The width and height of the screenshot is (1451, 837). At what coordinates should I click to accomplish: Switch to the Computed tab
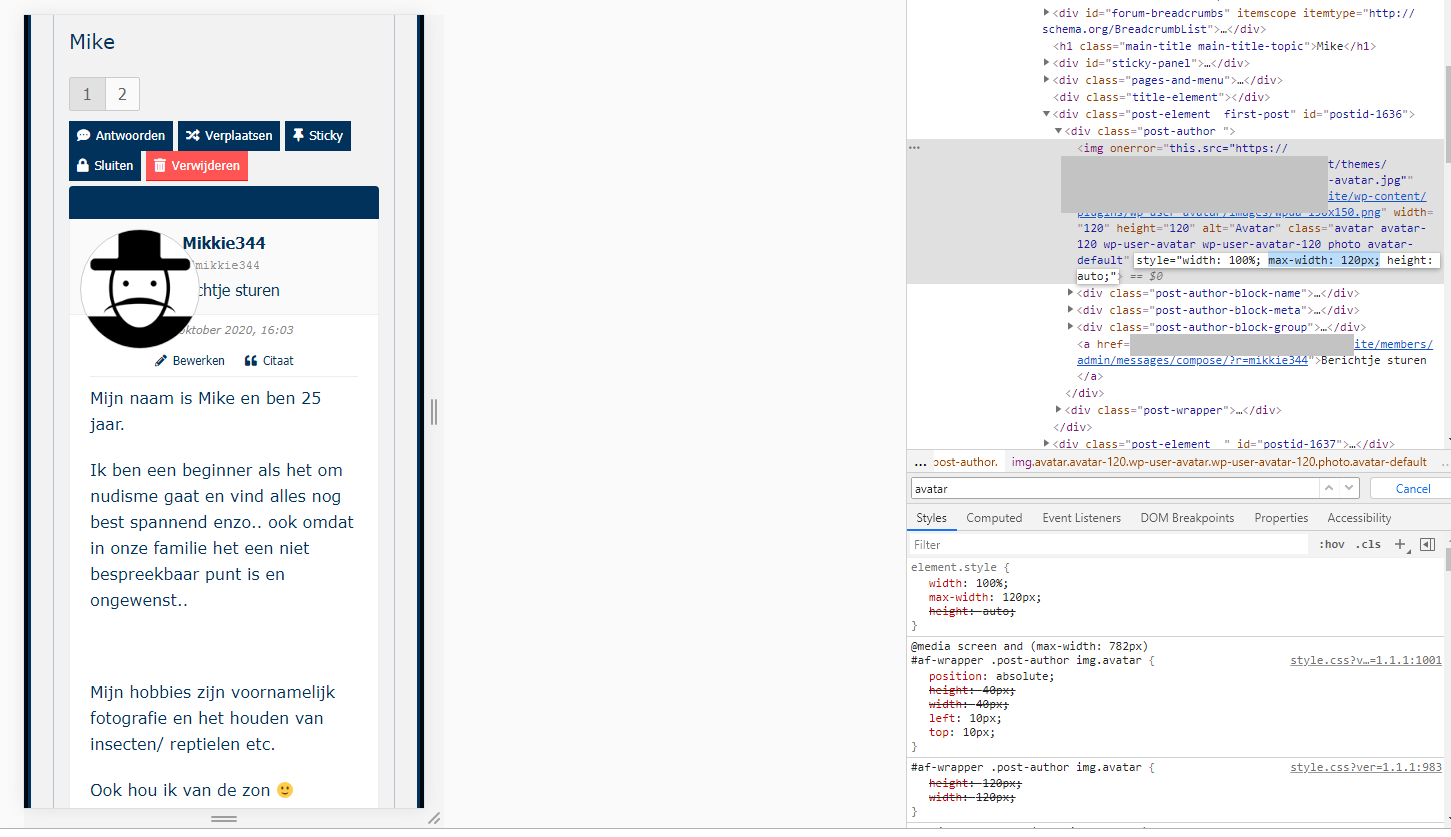(x=993, y=518)
